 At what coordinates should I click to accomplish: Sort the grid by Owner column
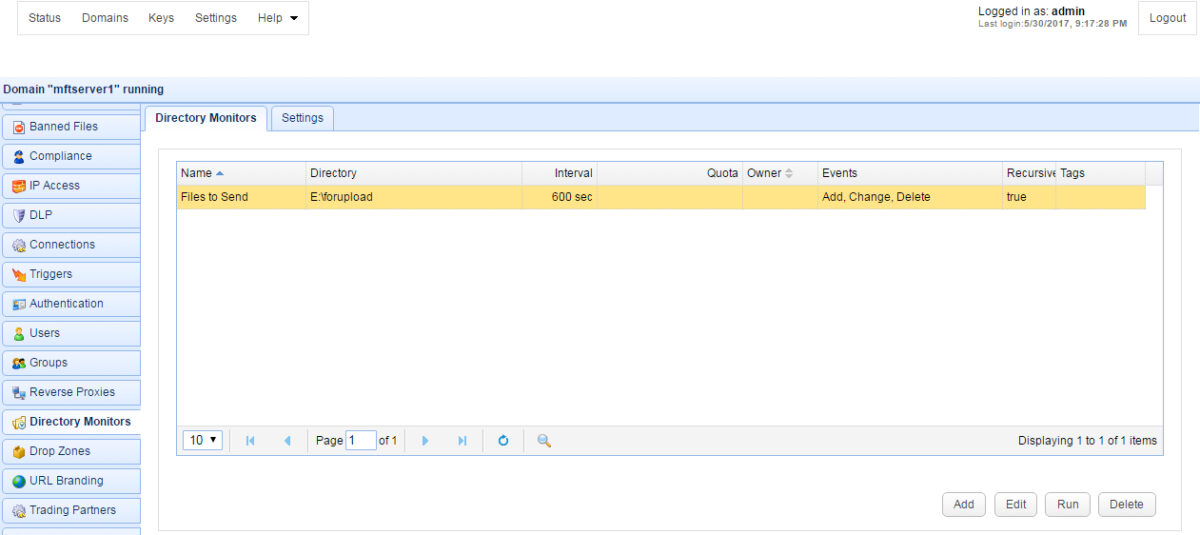(769, 173)
